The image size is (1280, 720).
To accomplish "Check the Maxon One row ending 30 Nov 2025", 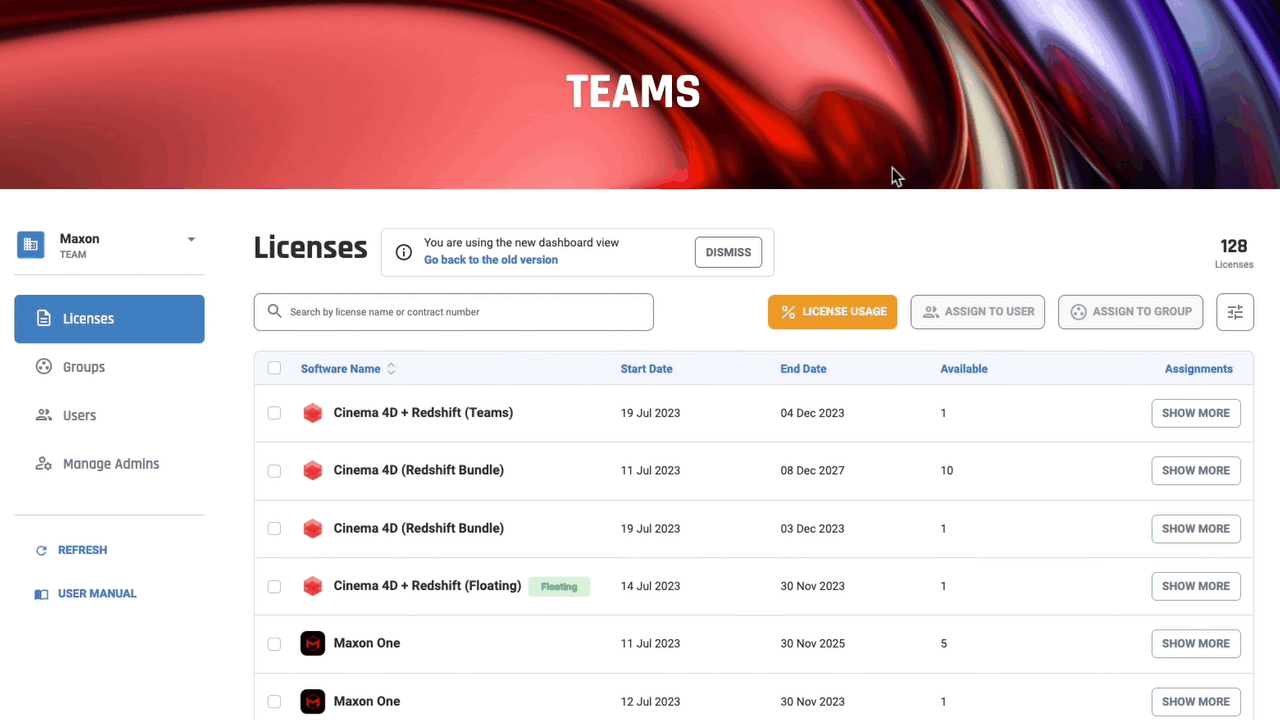I will [274, 644].
